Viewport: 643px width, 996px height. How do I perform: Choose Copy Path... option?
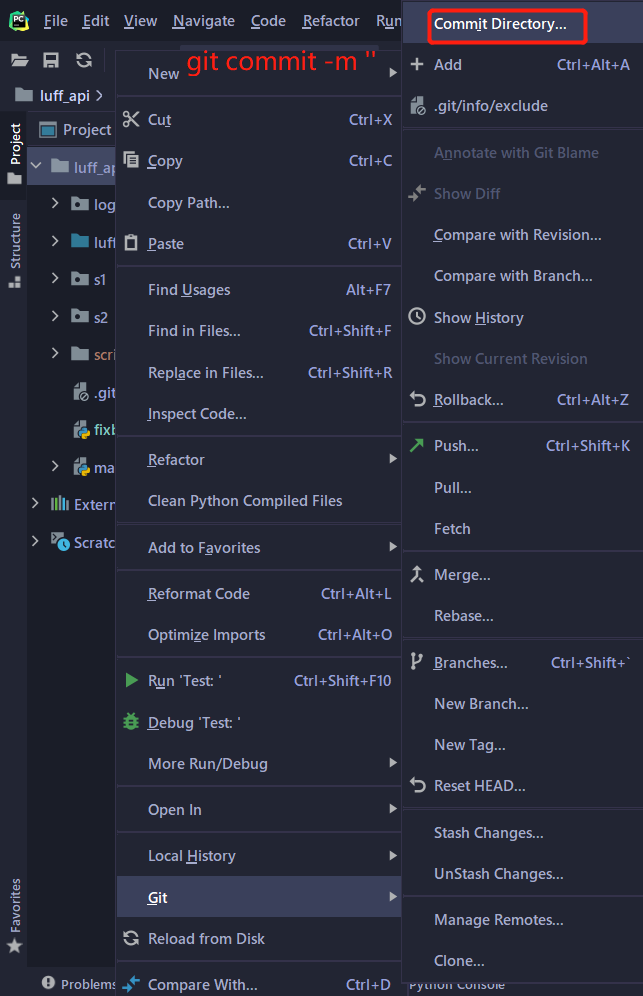[259, 203]
